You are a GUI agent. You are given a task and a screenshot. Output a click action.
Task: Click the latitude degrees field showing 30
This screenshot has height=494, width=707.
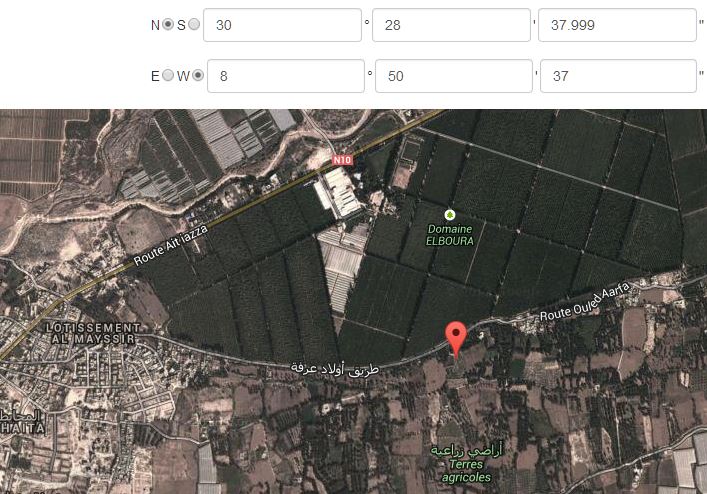coord(281,25)
